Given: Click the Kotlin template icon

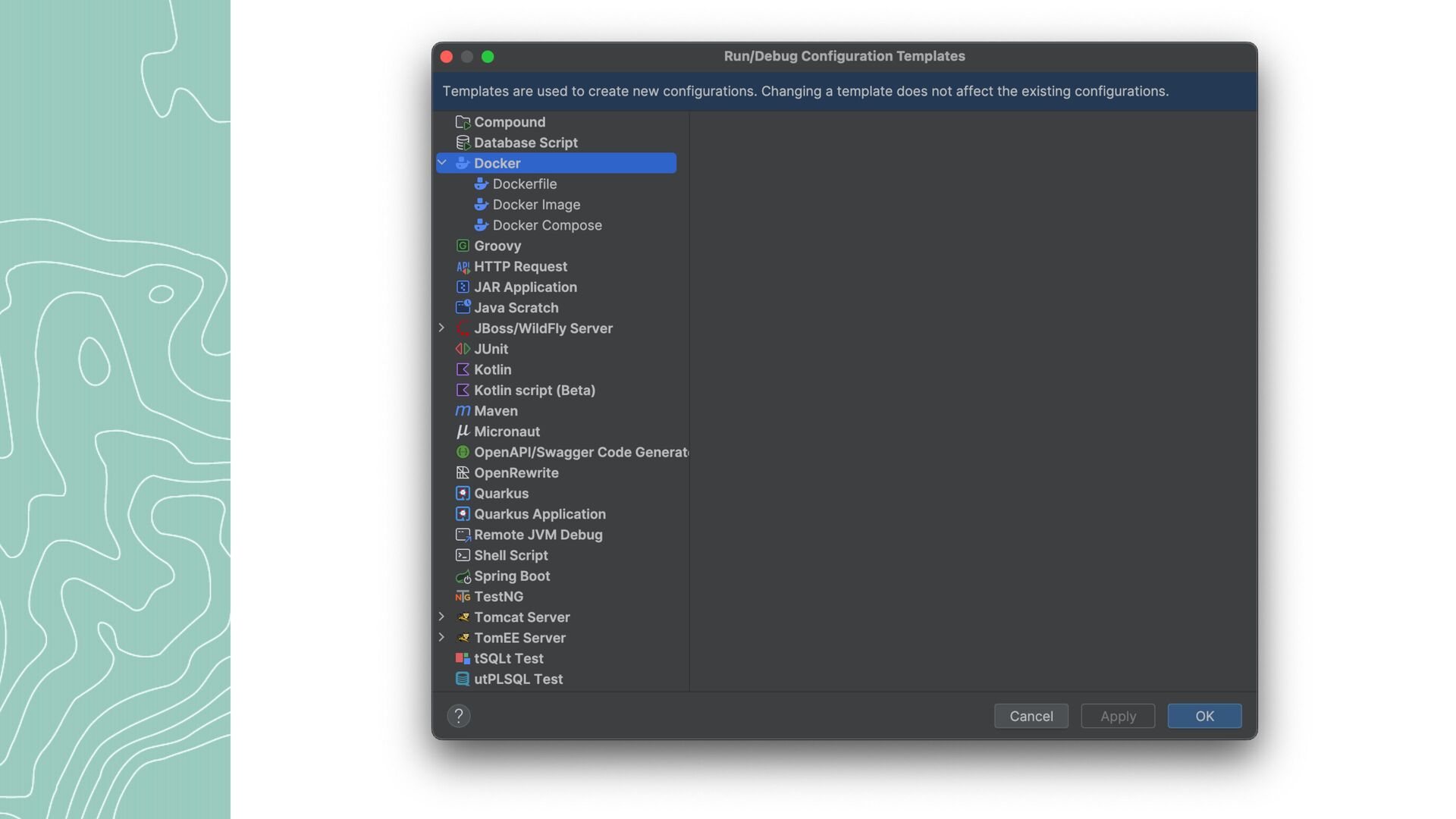Looking at the screenshot, I should tap(463, 369).
